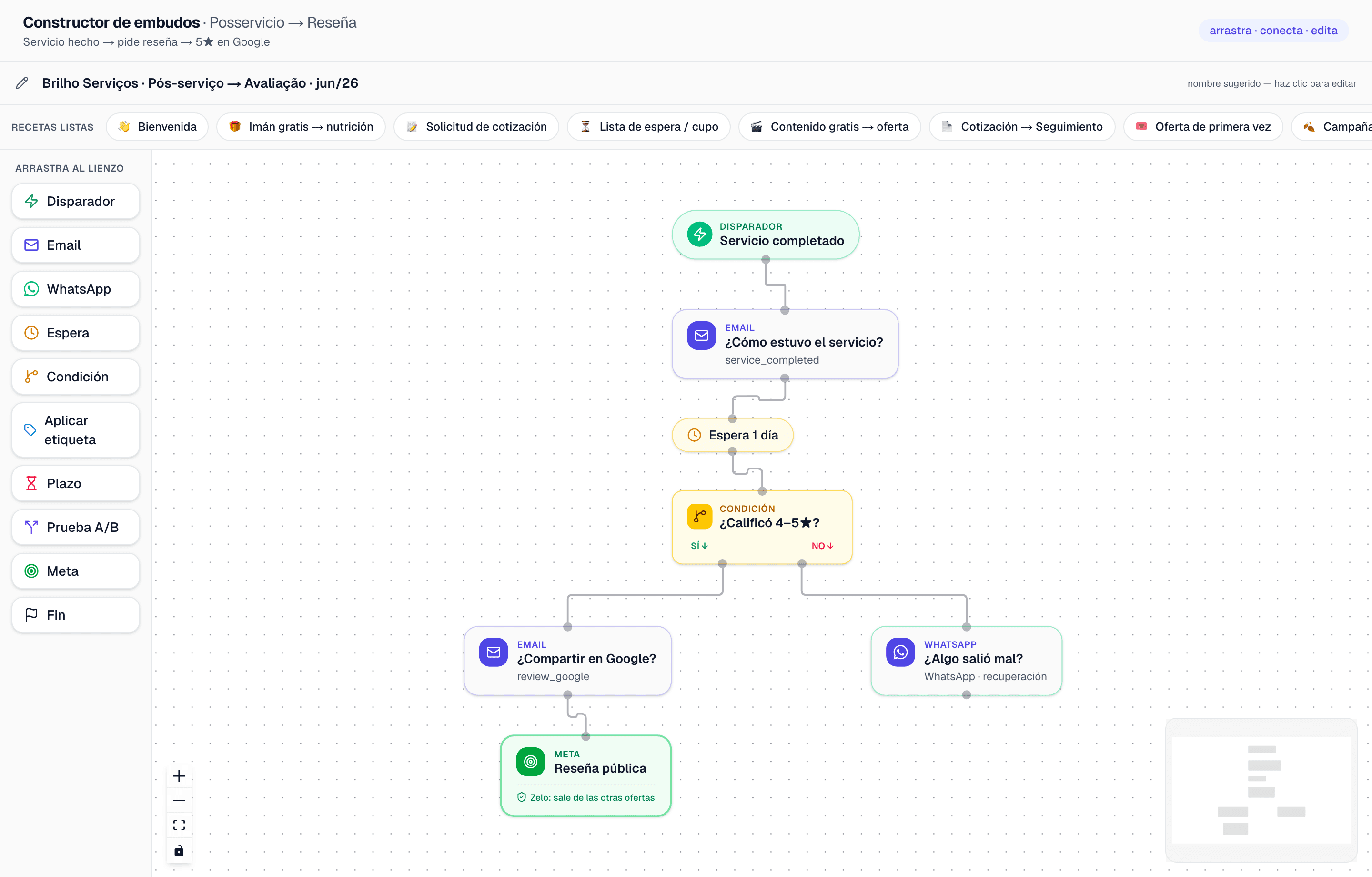This screenshot has width=1372, height=877.
Task: Click the pencil edit icon beside funnel name
Action: click(x=21, y=83)
